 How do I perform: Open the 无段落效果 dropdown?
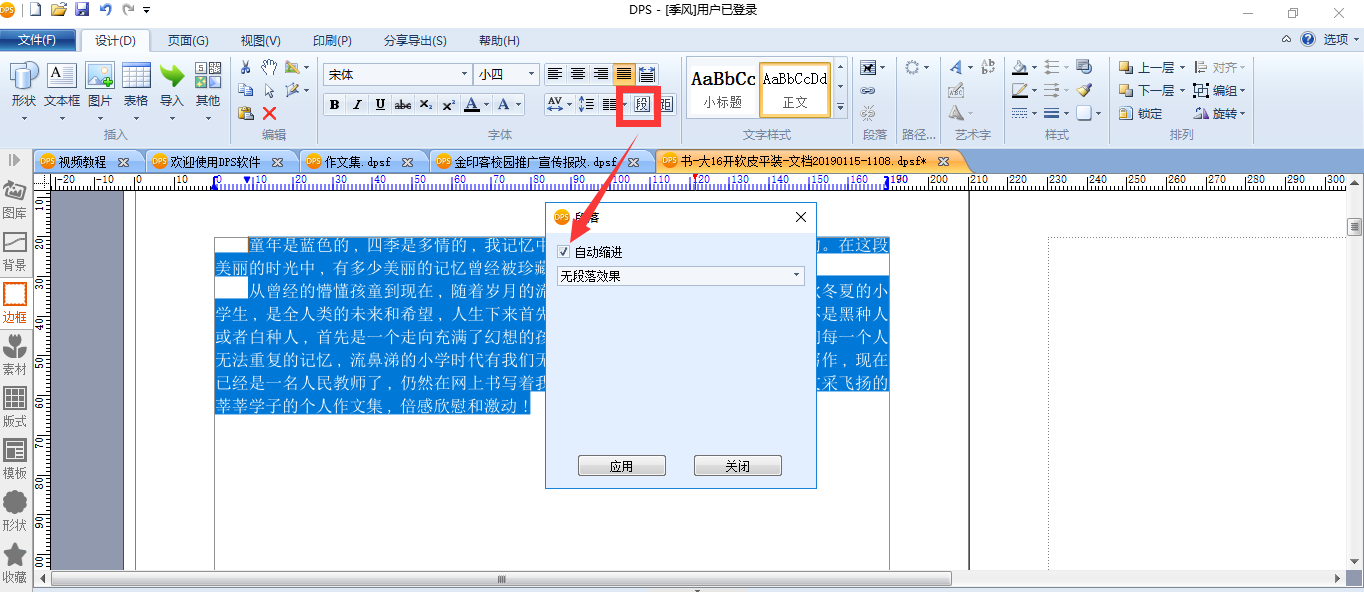click(x=680, y=276)
